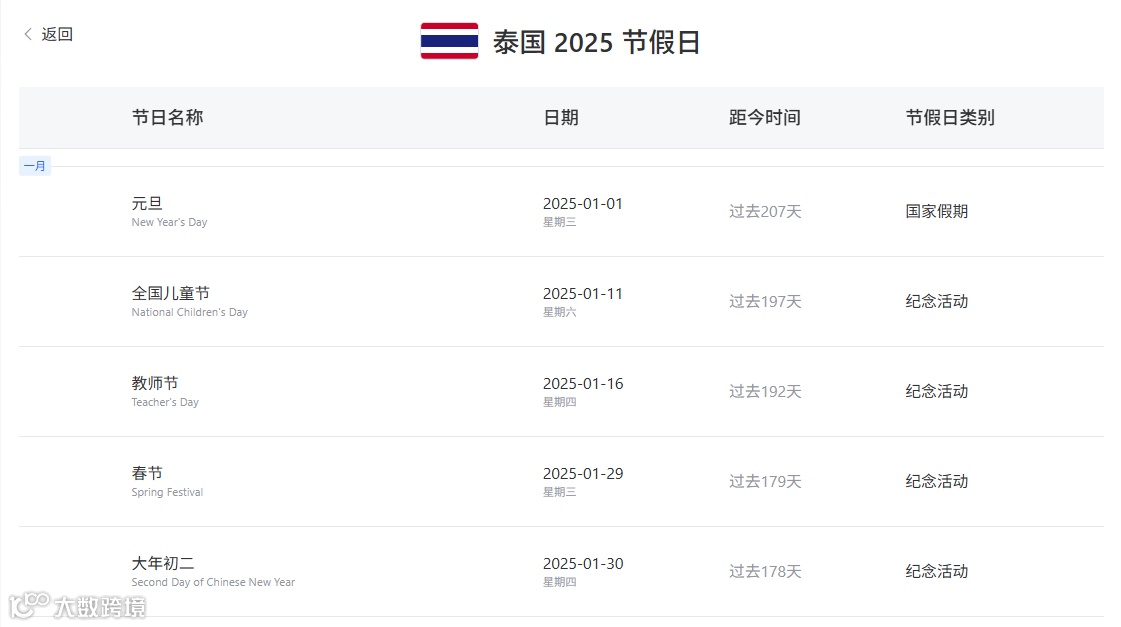Click the date 2025-01-29
Viewport: 1121px width, 627px height.
tap(583, 473)
